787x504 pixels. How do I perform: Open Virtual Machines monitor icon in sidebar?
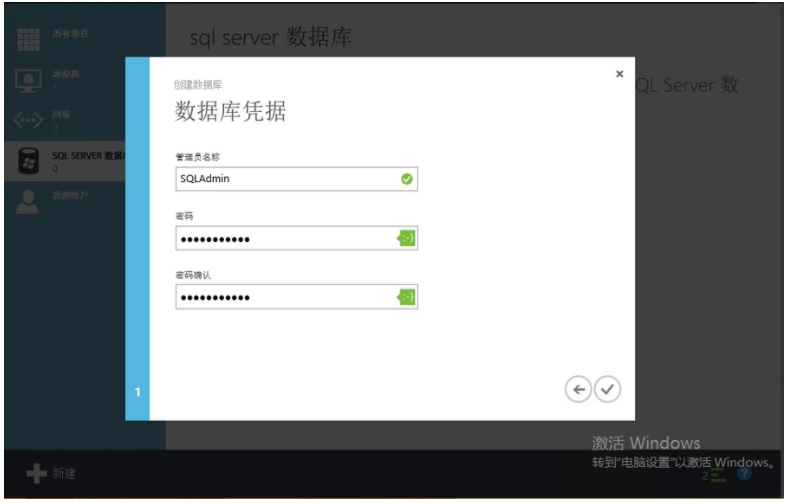pyautogui.click(x=28, y=80)
